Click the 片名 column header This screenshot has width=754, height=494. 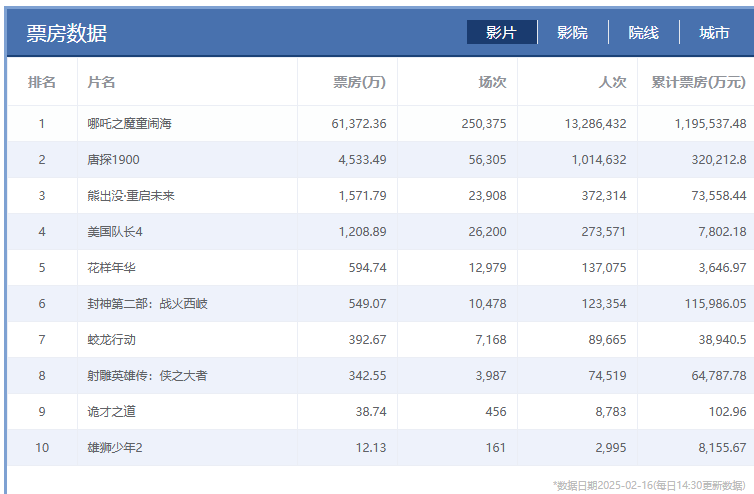pos(102,82)
